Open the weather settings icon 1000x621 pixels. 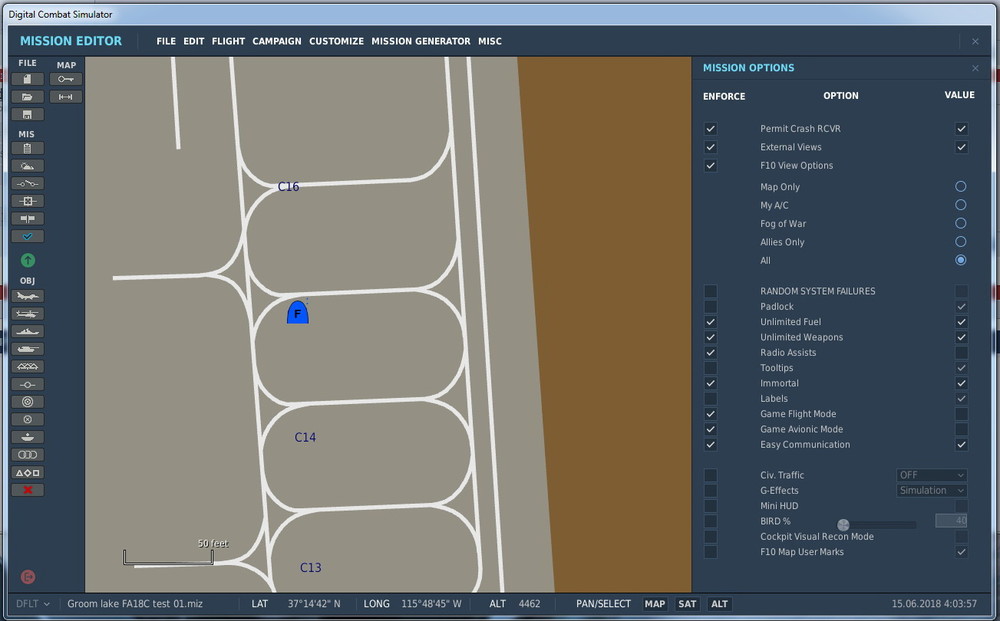pyautogui.click(x=27, y=166)
